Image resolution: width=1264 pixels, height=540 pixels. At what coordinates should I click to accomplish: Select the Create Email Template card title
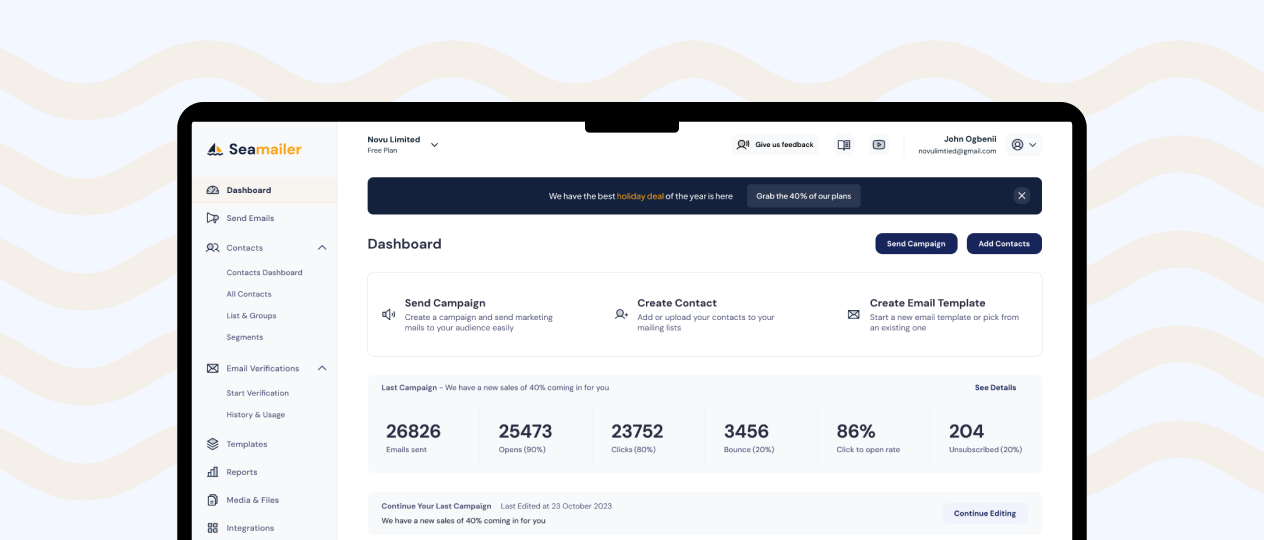tap(927, 303)
